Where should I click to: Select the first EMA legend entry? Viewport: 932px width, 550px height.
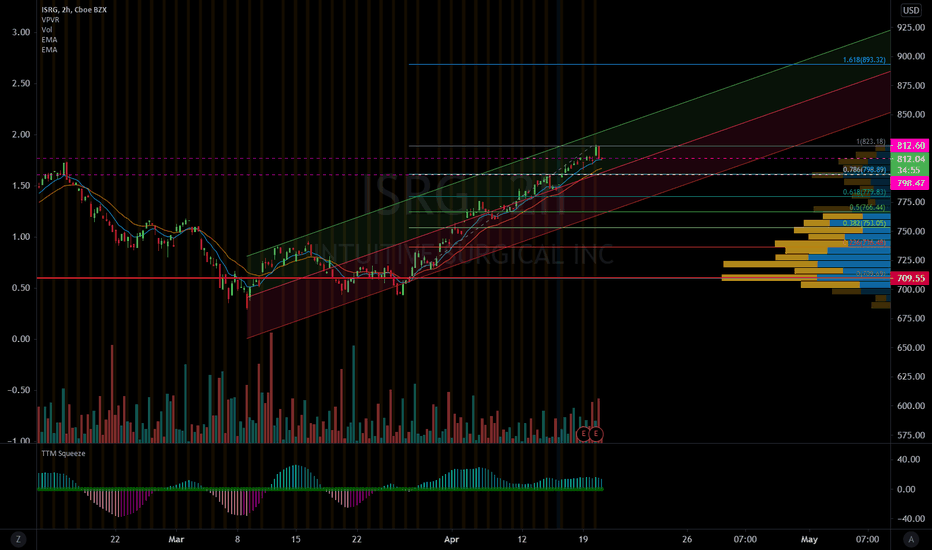(x=49, y=40)
